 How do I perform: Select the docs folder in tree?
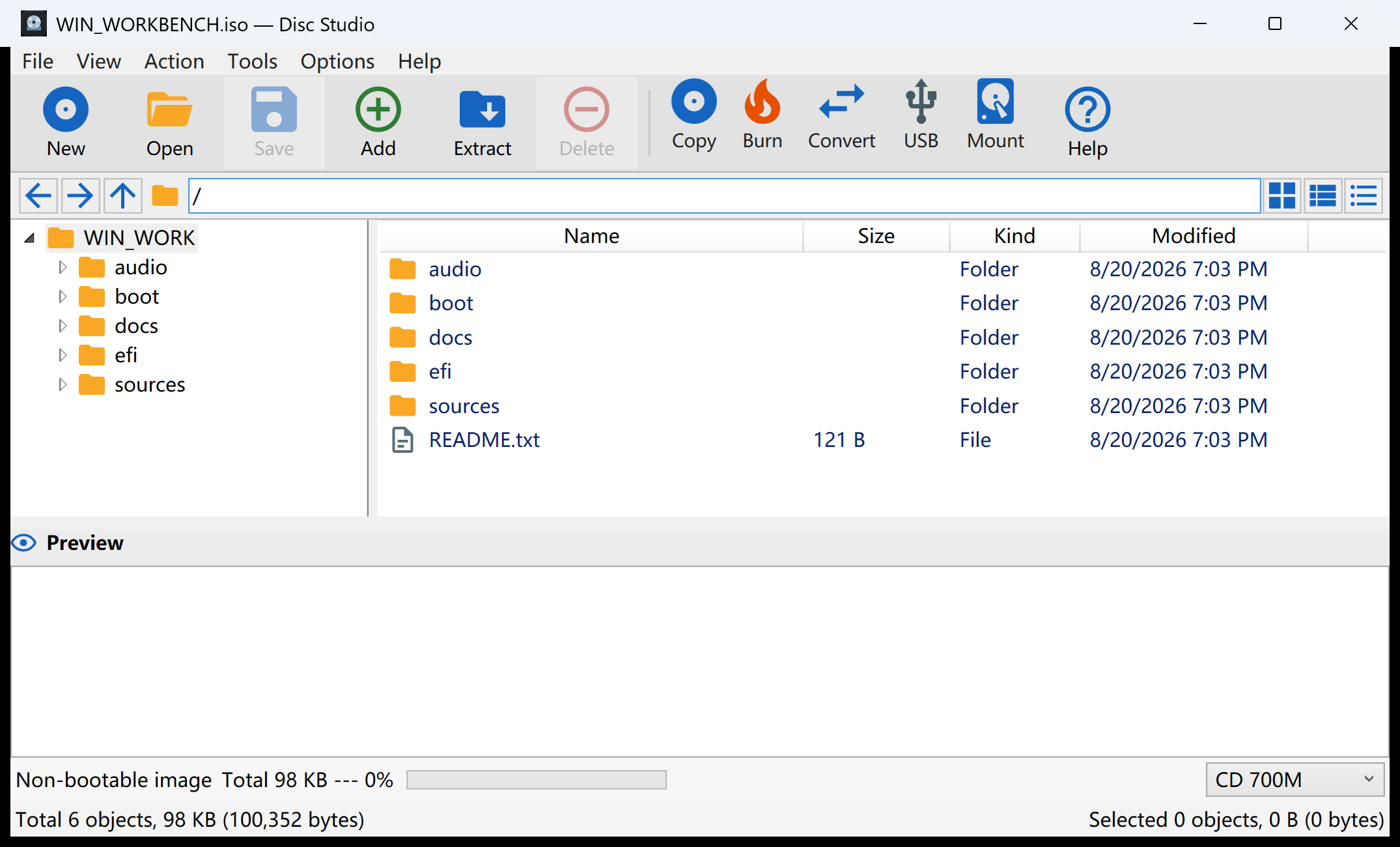click(136, 326)
